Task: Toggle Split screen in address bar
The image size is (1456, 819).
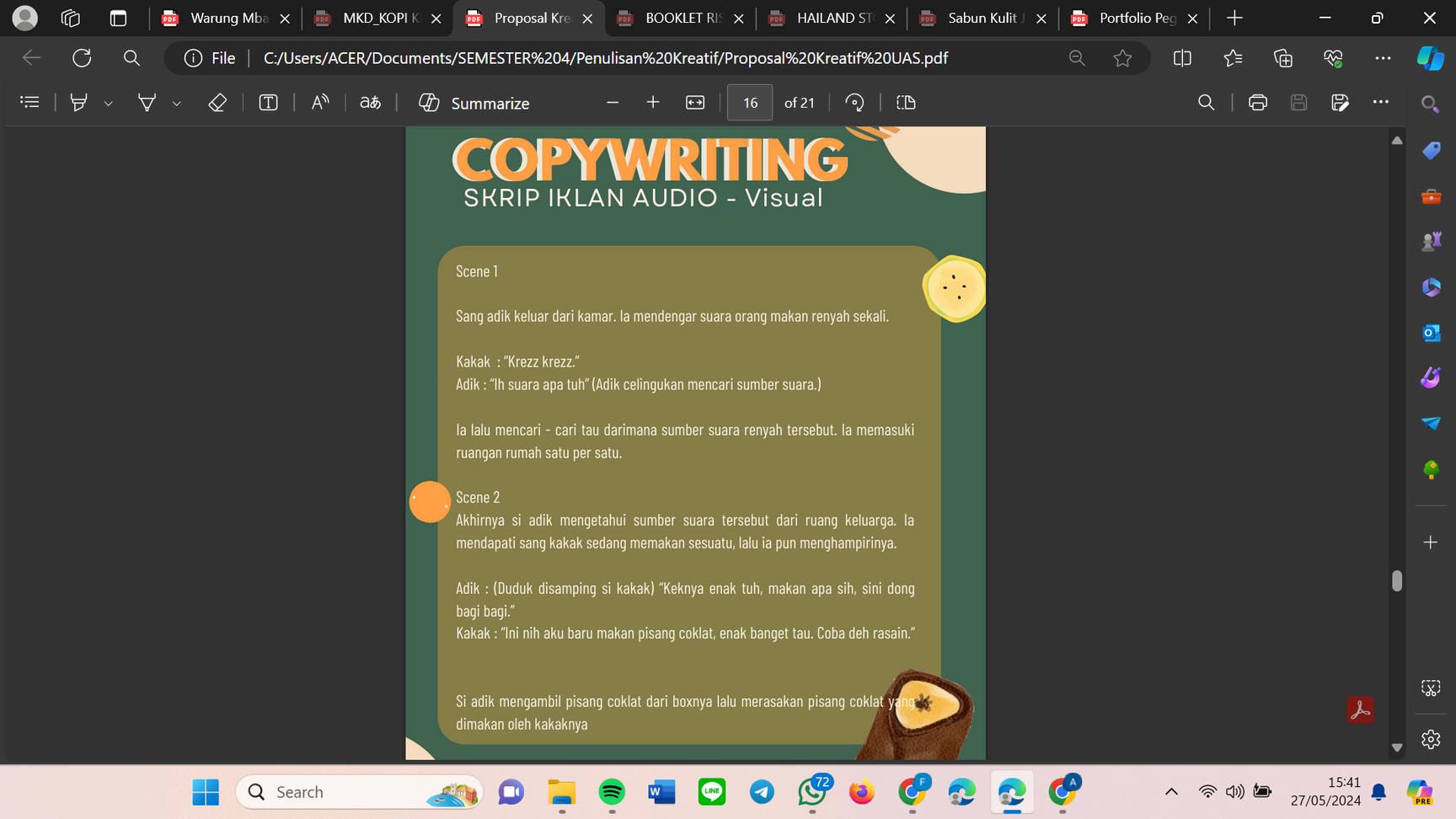Action: [1182, 58]
